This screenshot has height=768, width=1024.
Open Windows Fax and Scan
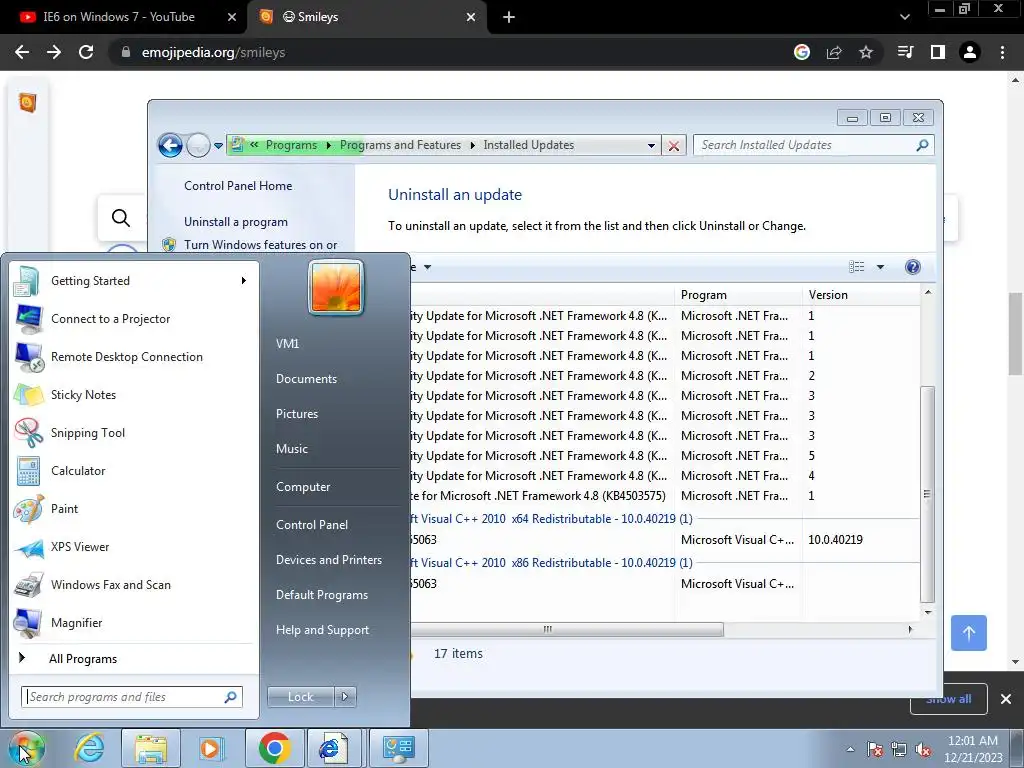(x=133, y=584)
